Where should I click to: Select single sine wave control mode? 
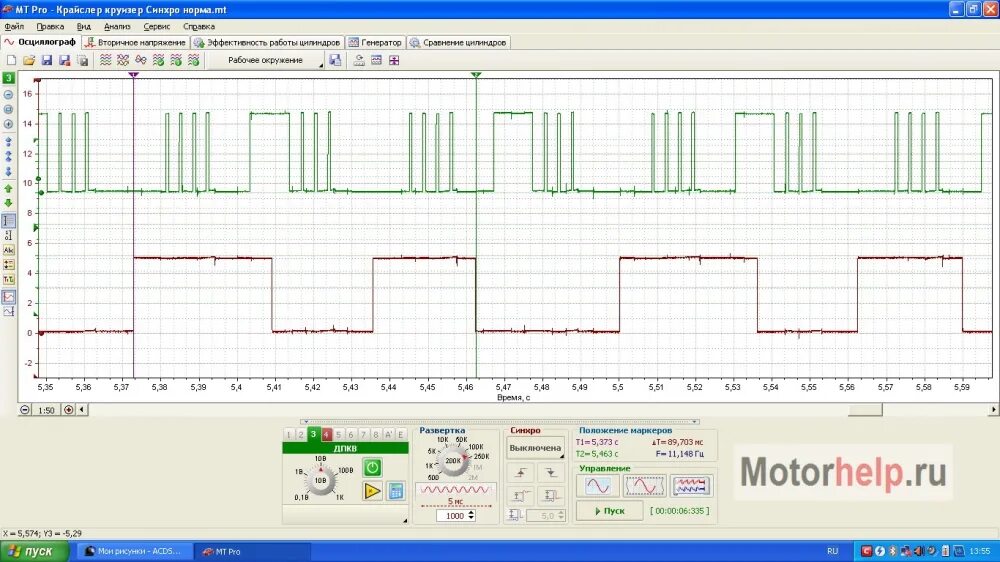[x=598, y=486]
